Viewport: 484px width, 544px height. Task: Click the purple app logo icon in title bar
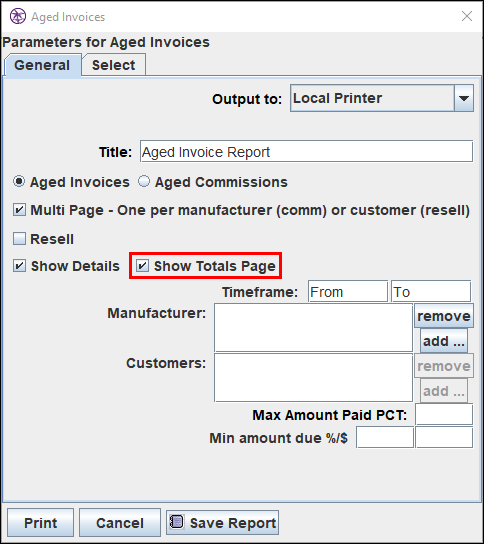(18, 16)
